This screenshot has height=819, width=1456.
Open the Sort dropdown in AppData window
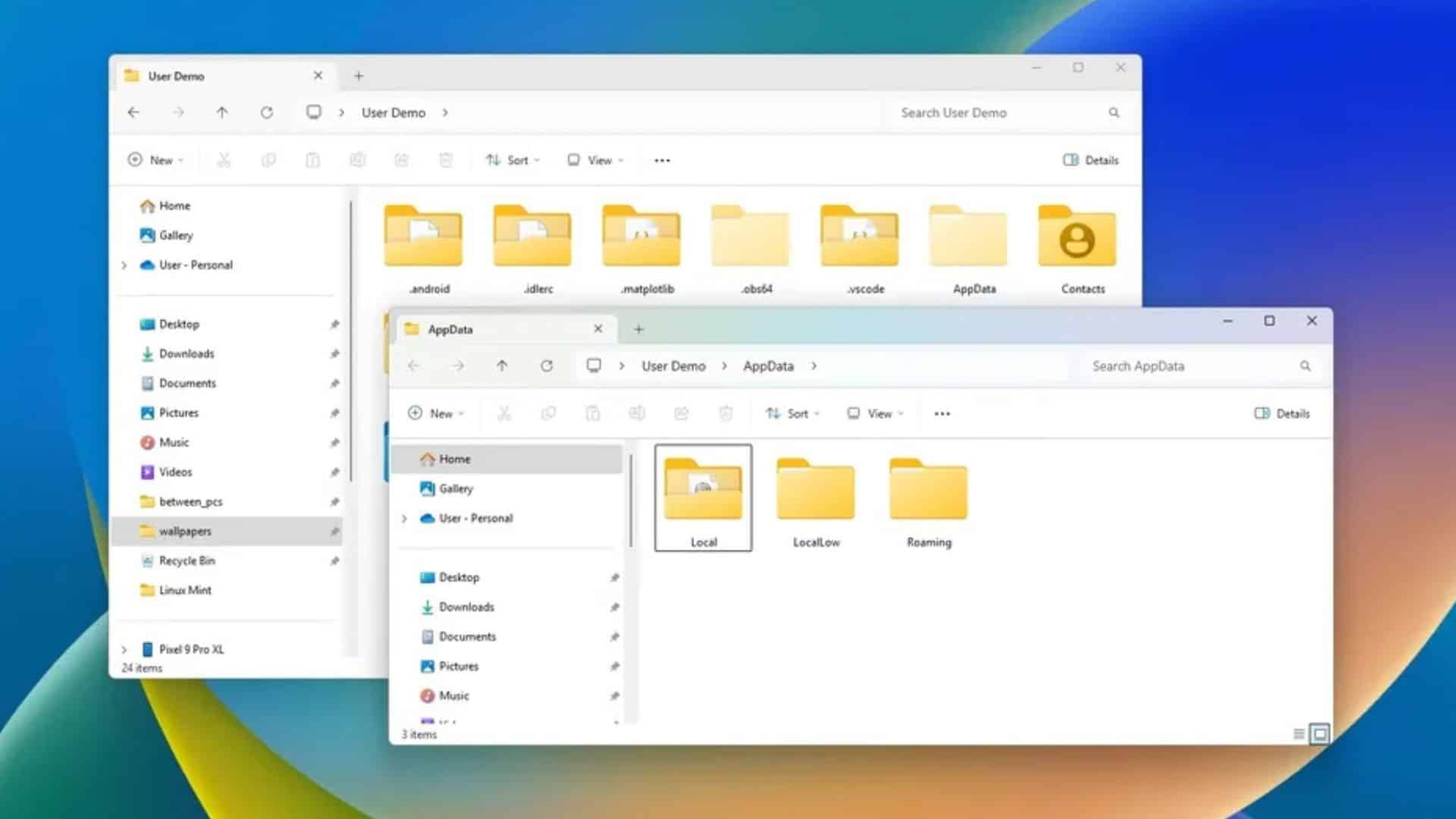(x=792, y=413)
